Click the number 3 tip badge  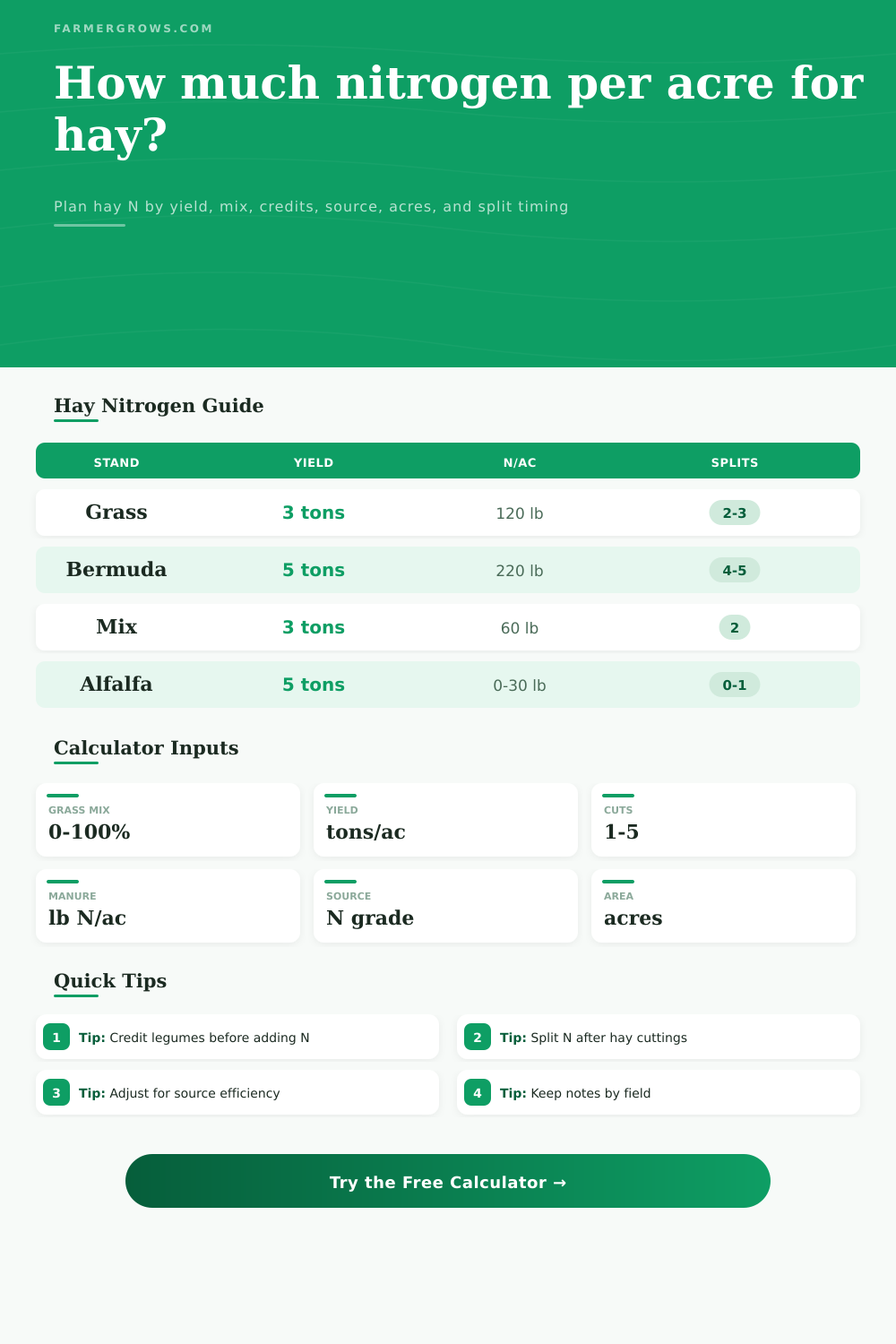(56, 1092)
